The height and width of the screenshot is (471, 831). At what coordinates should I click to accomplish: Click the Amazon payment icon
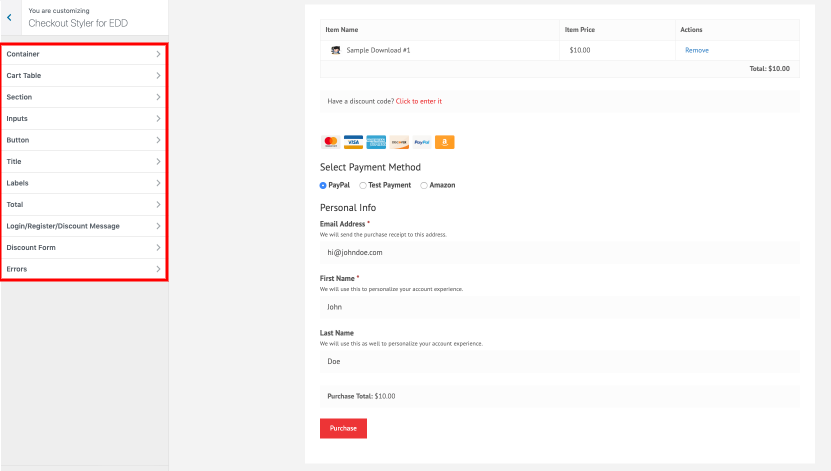(x=445, y=142)
